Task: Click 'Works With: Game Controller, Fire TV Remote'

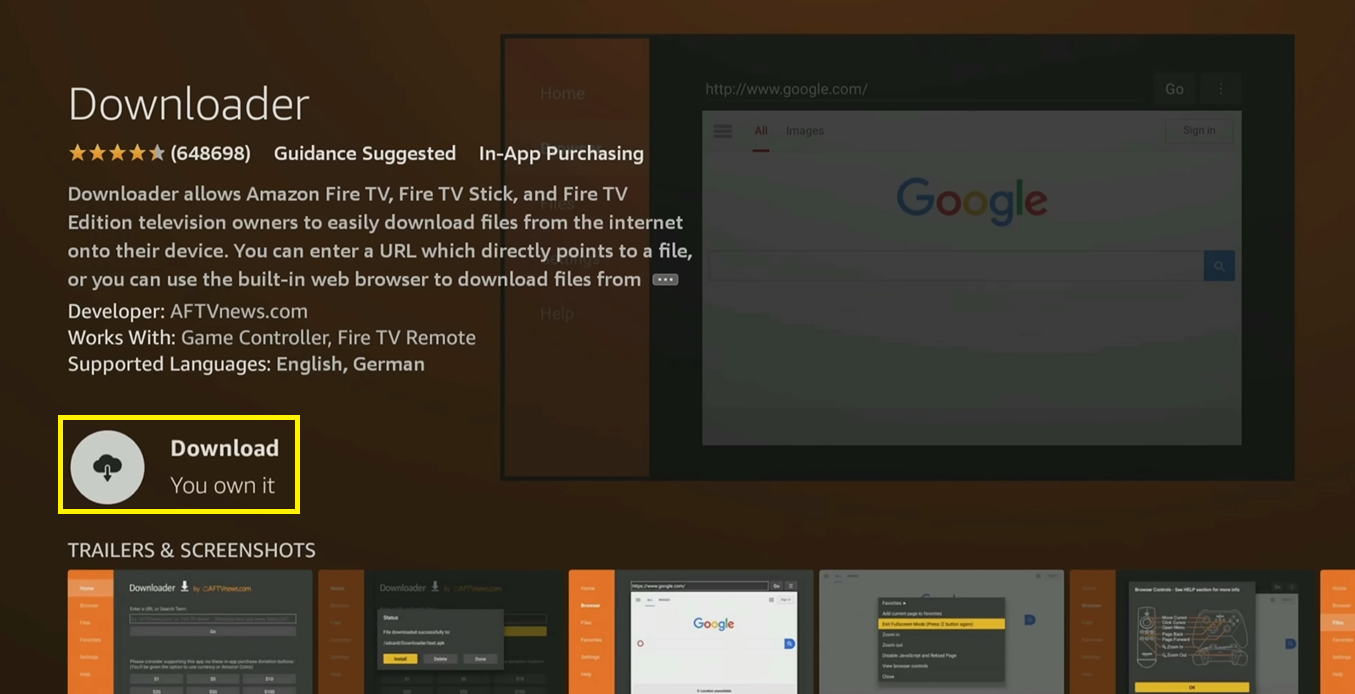Action: tap(272, 338)
